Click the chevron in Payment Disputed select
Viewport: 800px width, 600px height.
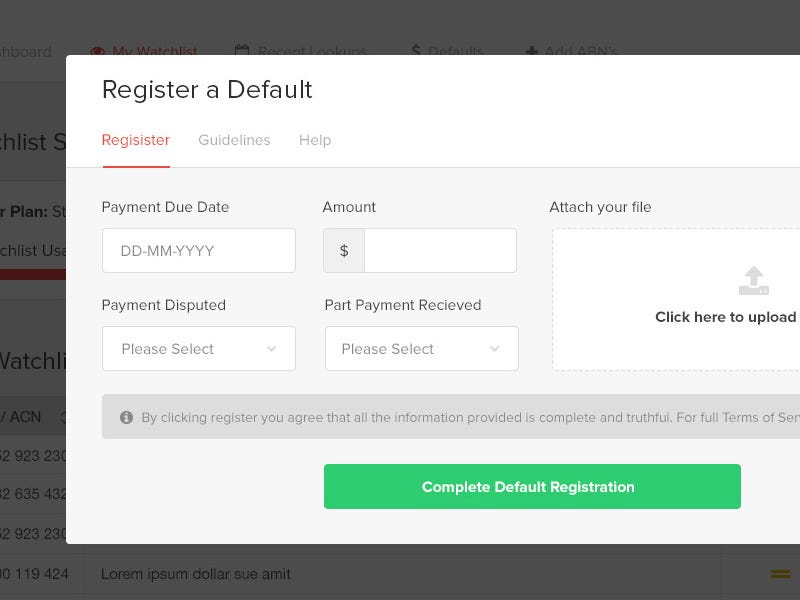(271, 349)
